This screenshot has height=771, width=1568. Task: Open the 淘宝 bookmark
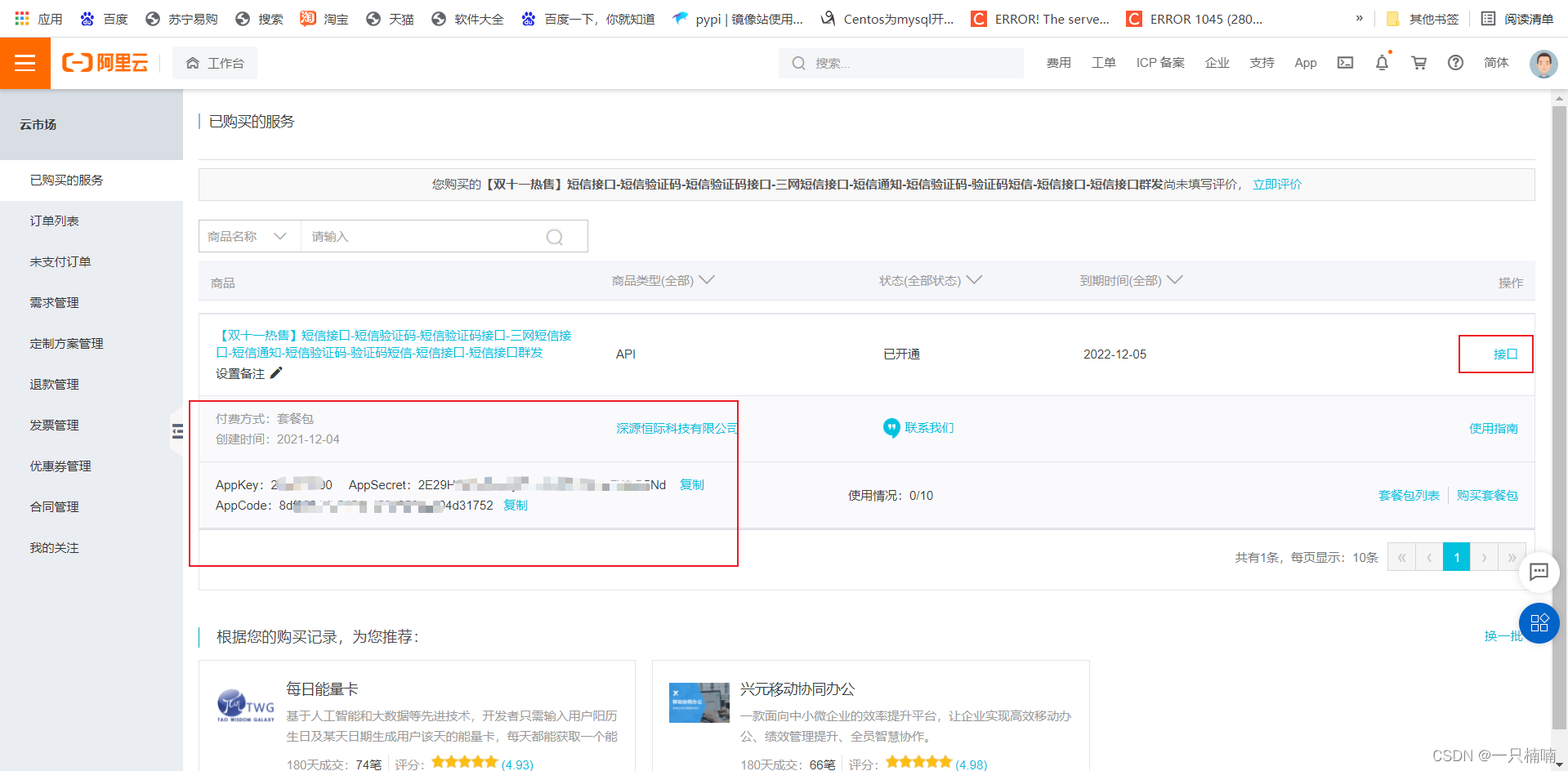[324, 19]
